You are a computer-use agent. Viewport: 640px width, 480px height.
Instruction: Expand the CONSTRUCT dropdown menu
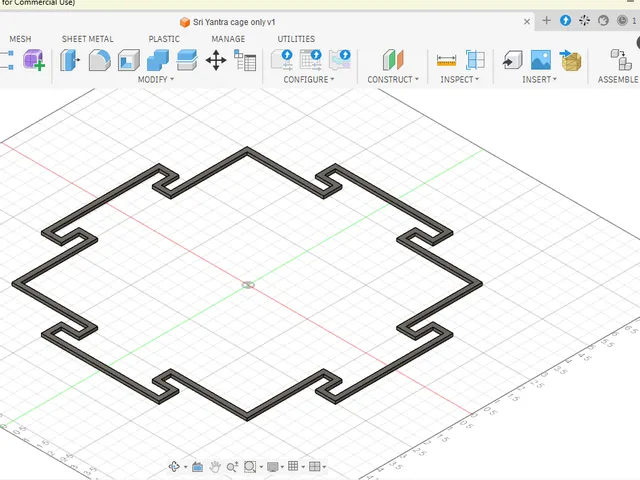393,79
